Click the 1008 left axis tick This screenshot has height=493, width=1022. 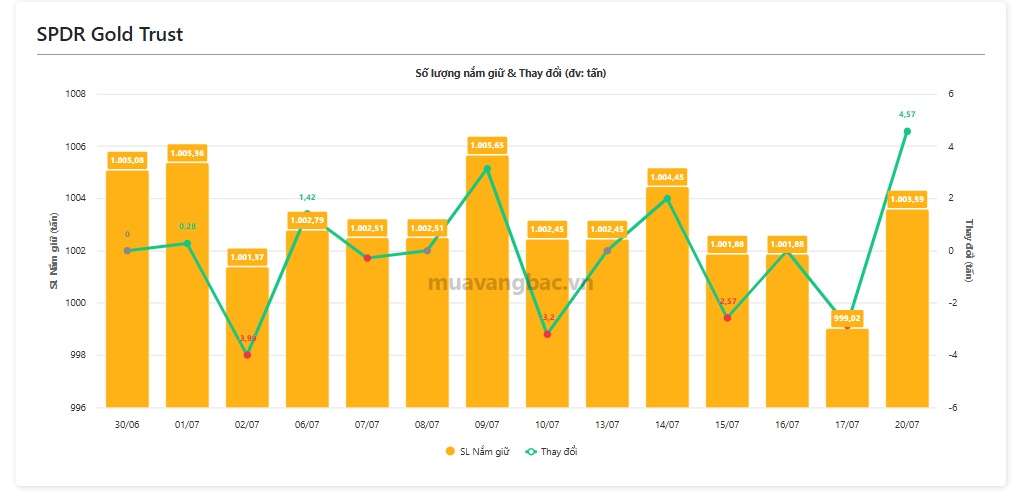pos(77,94)
